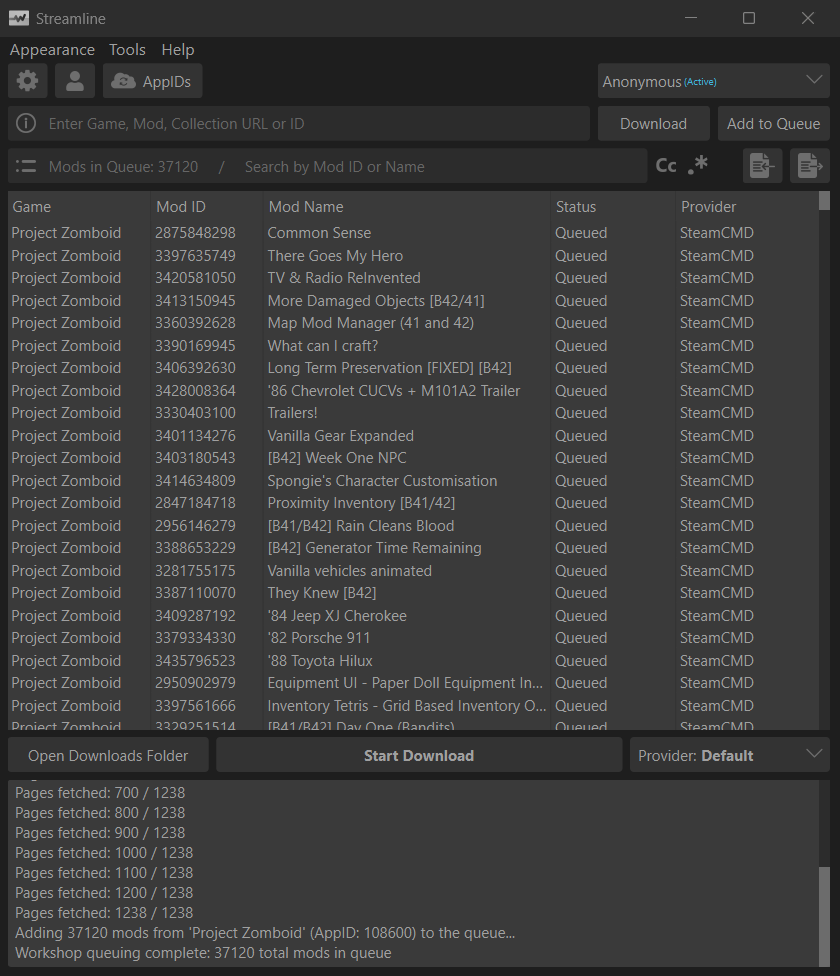Select There Goes My Hero row
This screenshot has height=976, width=840.
pos(413,256)
